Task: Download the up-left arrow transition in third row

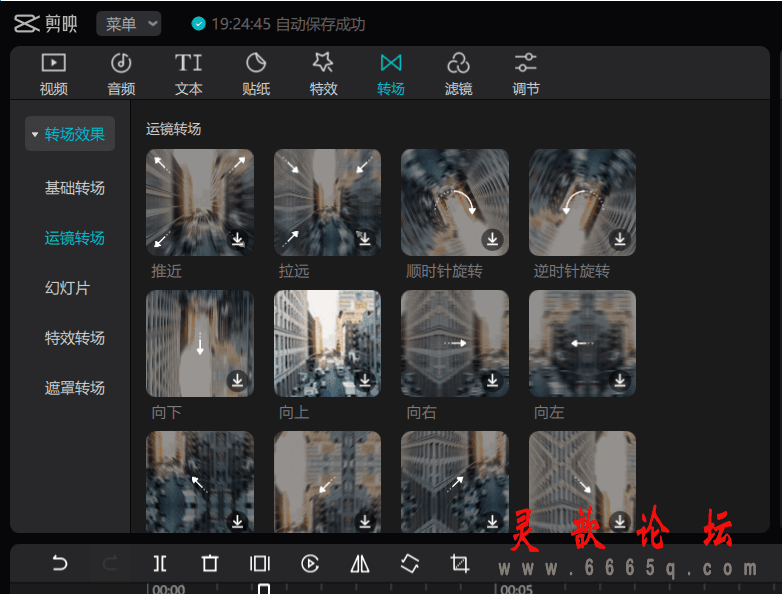Action: pyautogui.click(x=237, y=522)
